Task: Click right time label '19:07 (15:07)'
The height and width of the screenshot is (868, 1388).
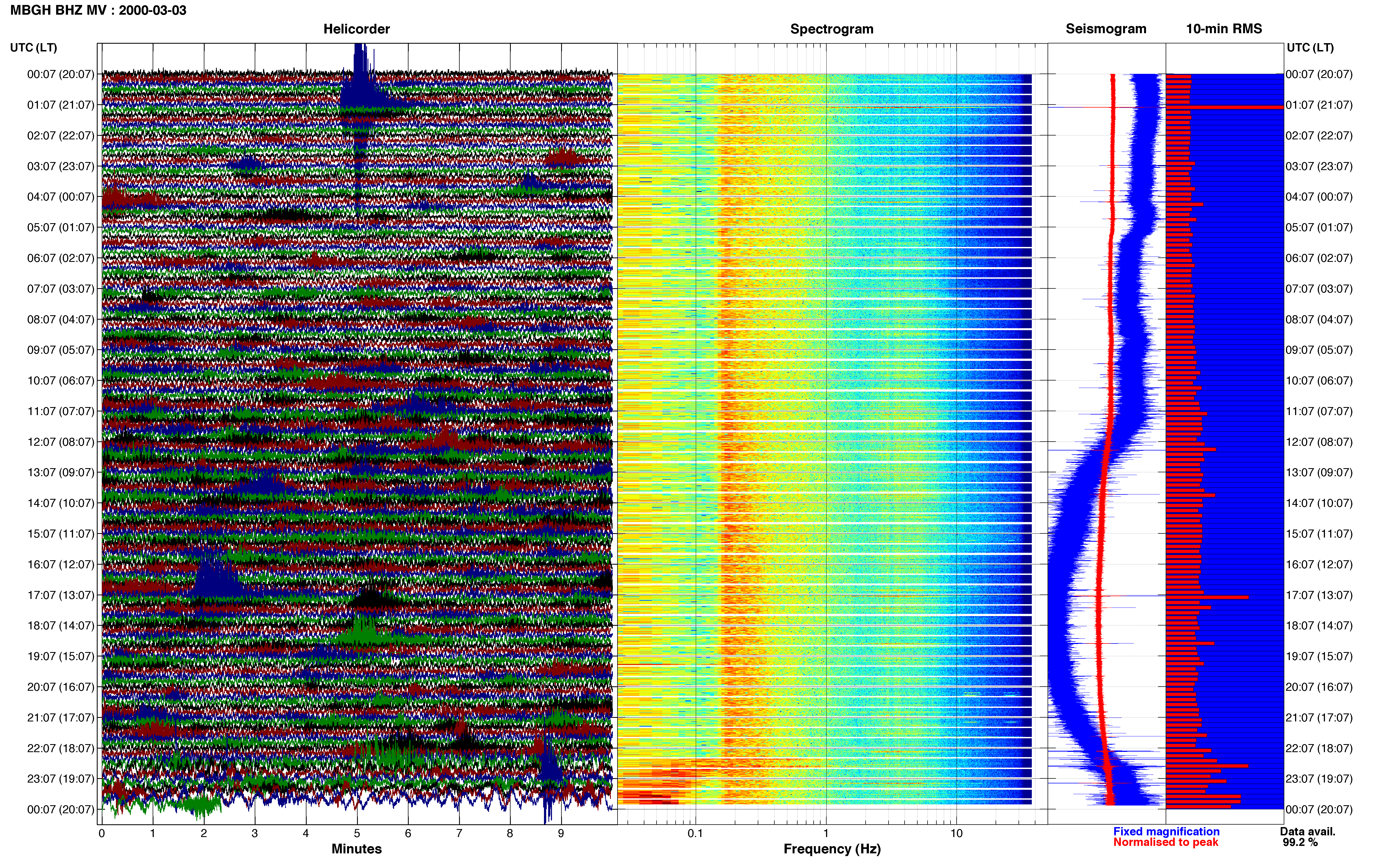Action: pos(1319,656)
